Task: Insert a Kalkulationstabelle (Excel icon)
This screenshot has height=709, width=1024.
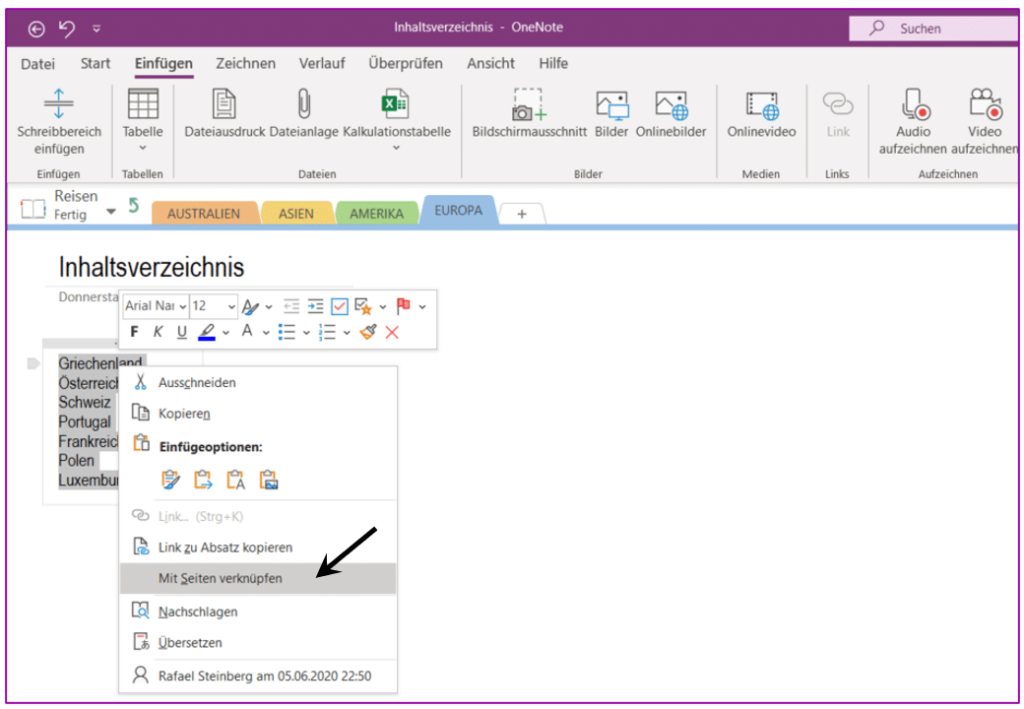Action: click(x=395, y=104)
